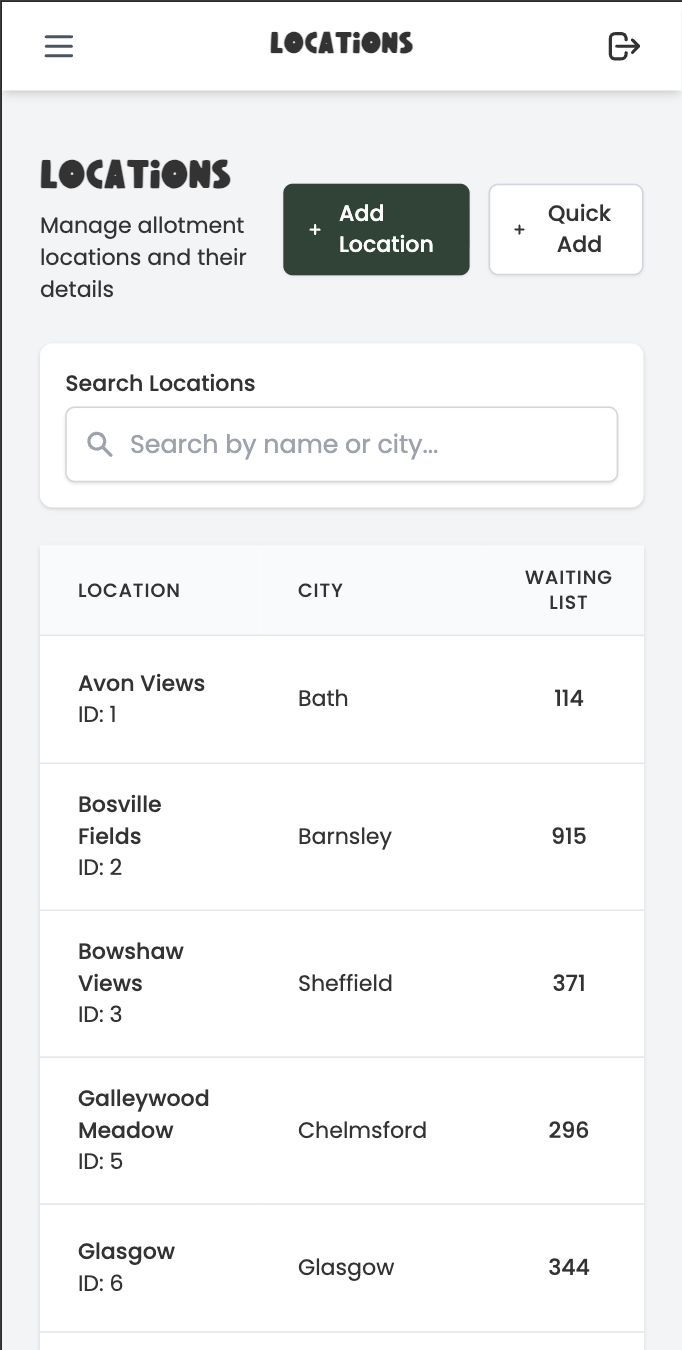
Task: Click the 915 waiting list value
Action: point(568,836)
